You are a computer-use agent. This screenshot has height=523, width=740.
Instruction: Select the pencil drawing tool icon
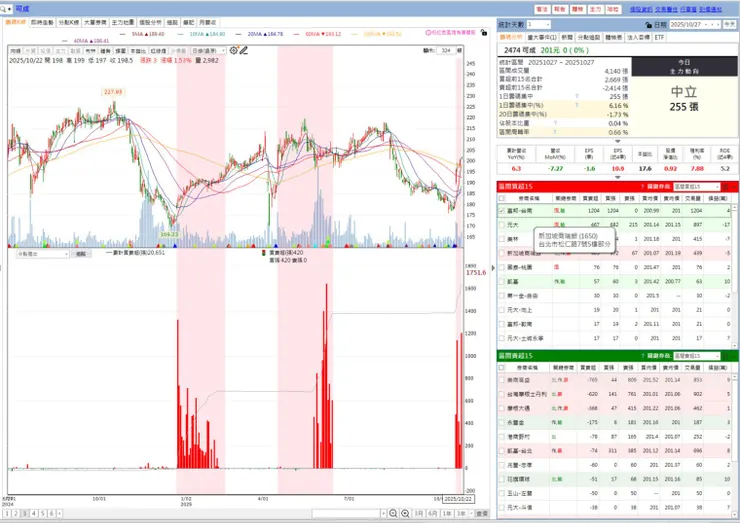pyautogui.click(x=244, y=51)
